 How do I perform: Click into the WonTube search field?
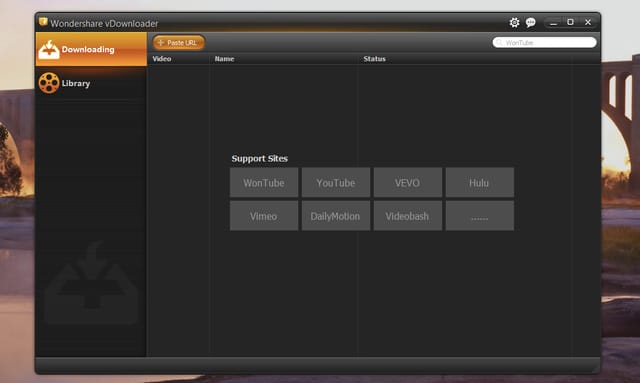coord(544,42)
